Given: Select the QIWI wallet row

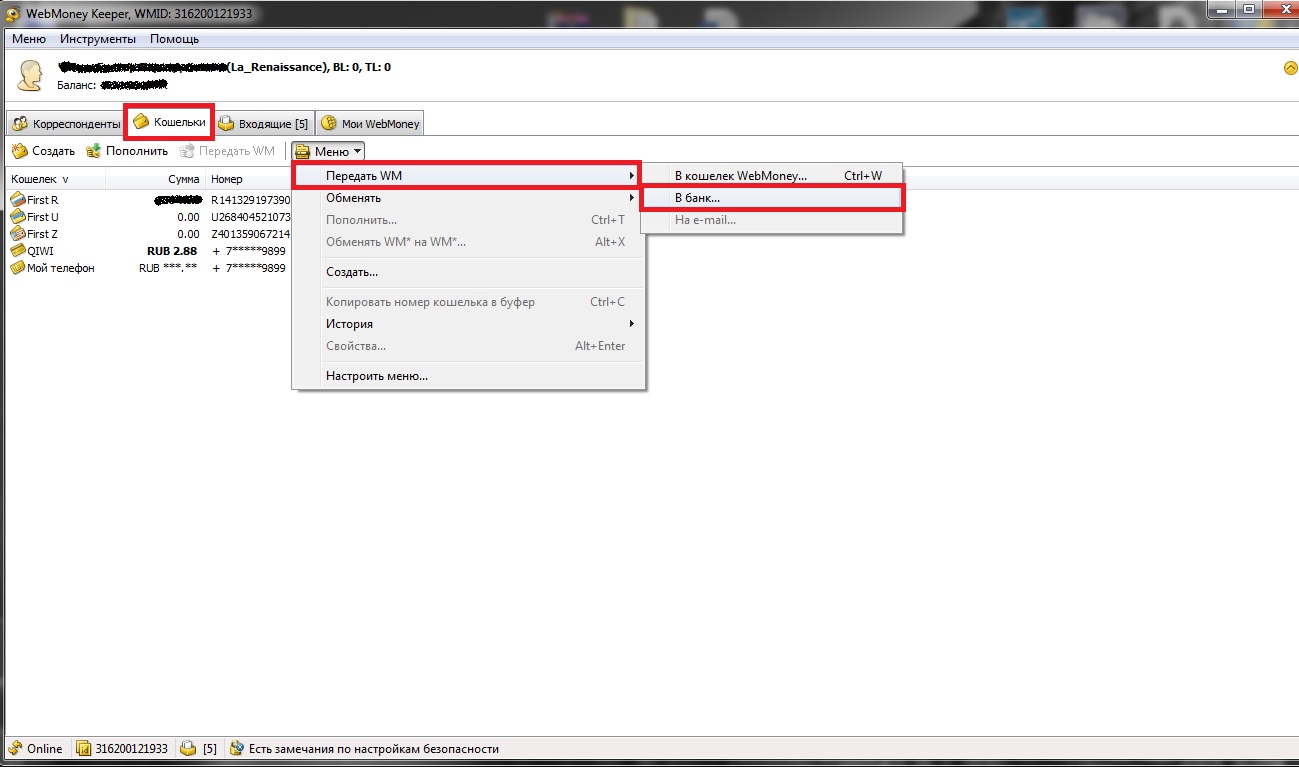Looking at the screenshot, I should tap(149, 251).
